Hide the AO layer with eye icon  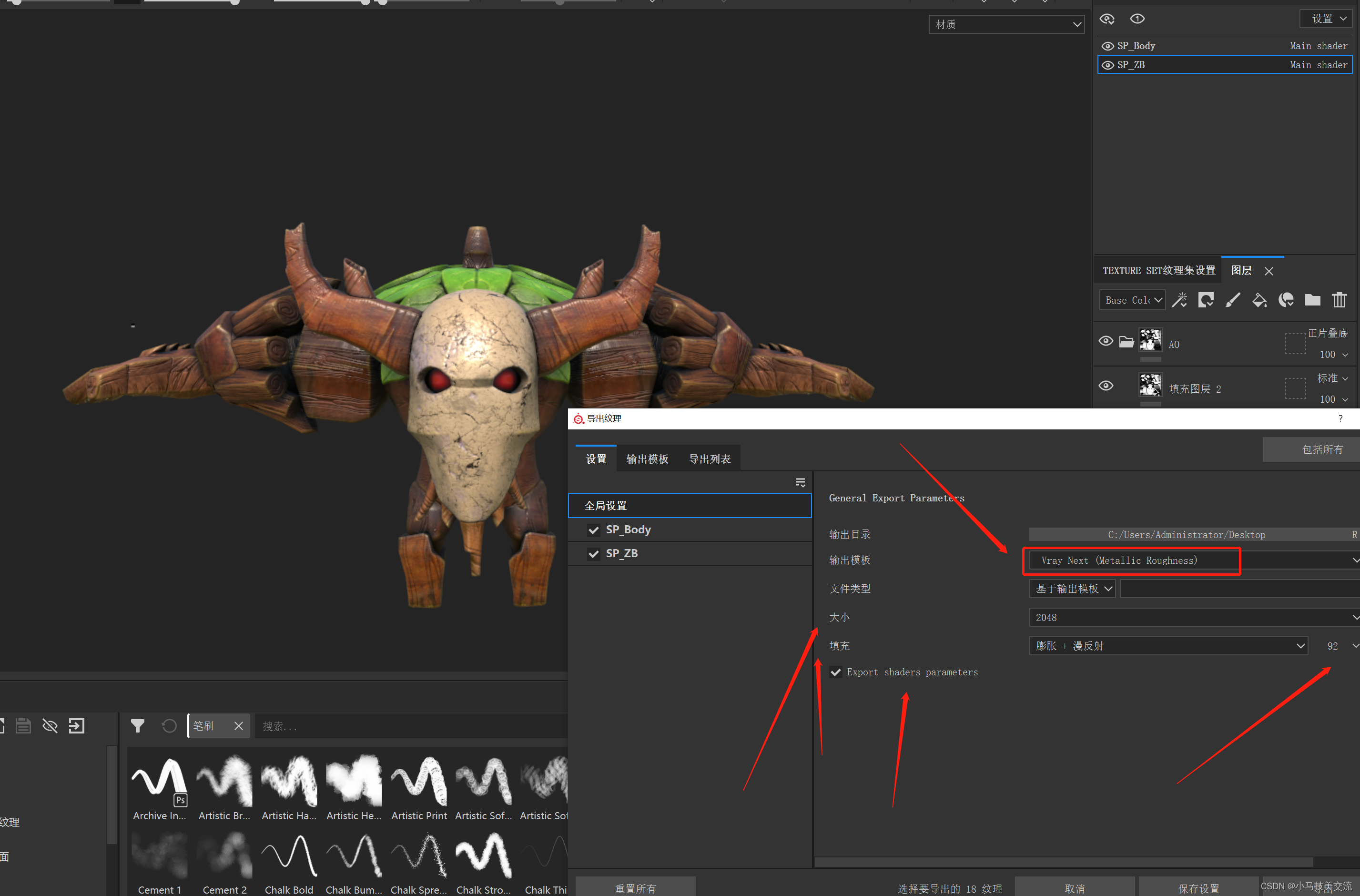pos(1106,341)
